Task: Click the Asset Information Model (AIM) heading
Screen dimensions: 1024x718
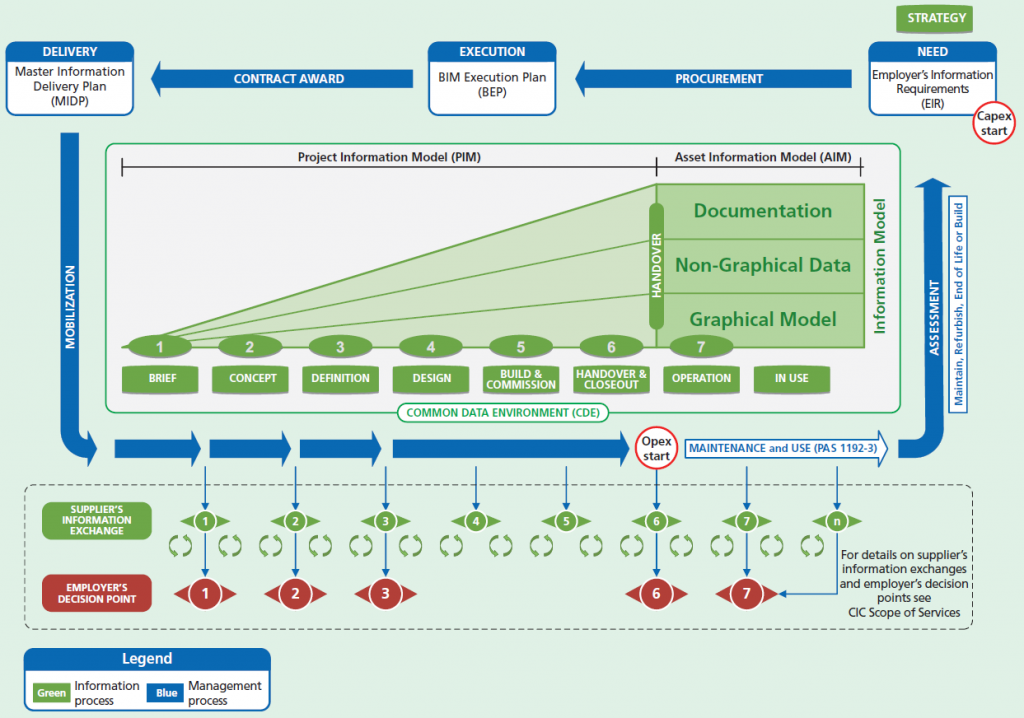Action: [763, 157]
